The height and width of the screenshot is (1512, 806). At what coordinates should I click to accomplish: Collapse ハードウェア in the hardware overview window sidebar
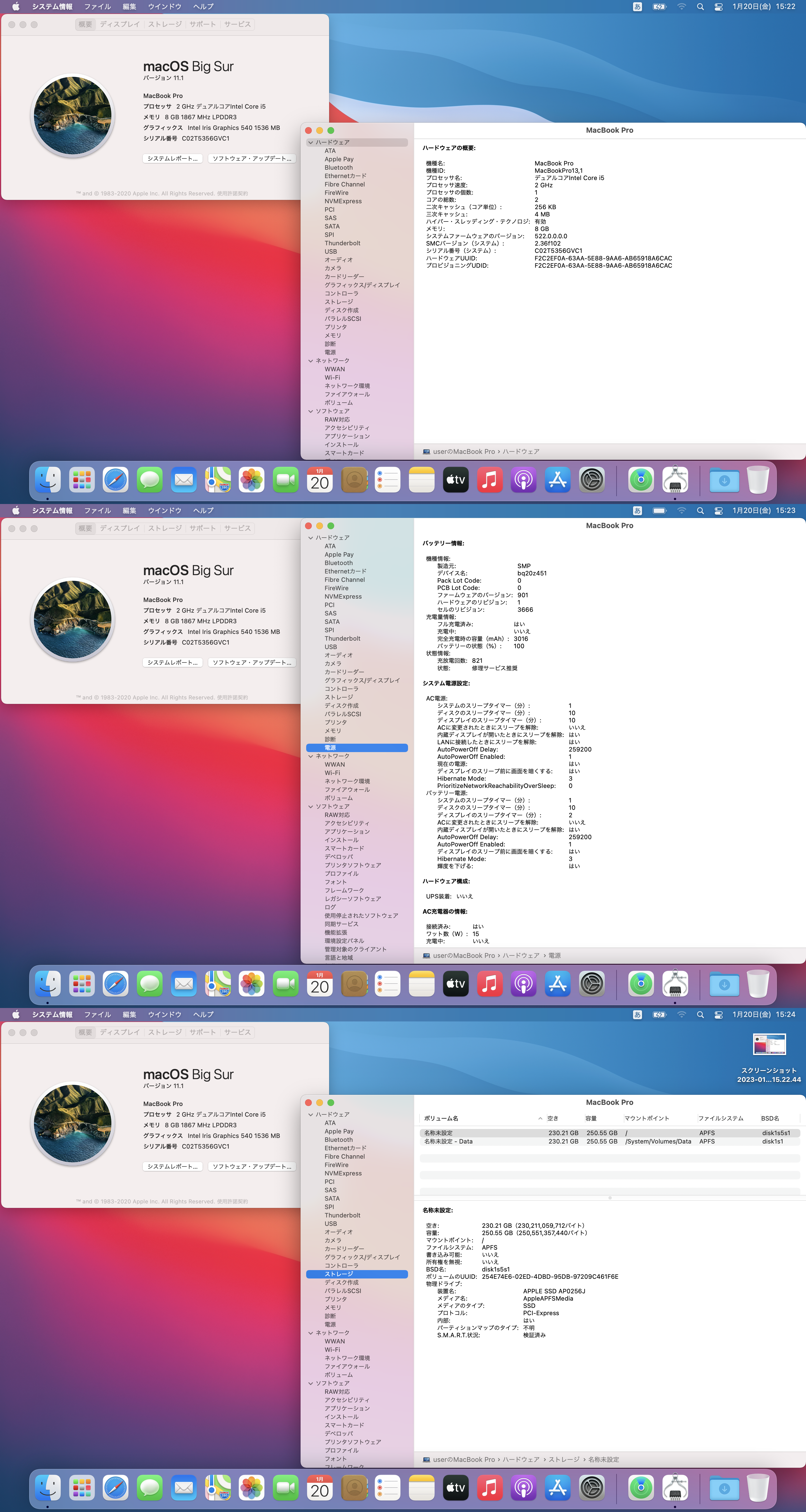311,142
